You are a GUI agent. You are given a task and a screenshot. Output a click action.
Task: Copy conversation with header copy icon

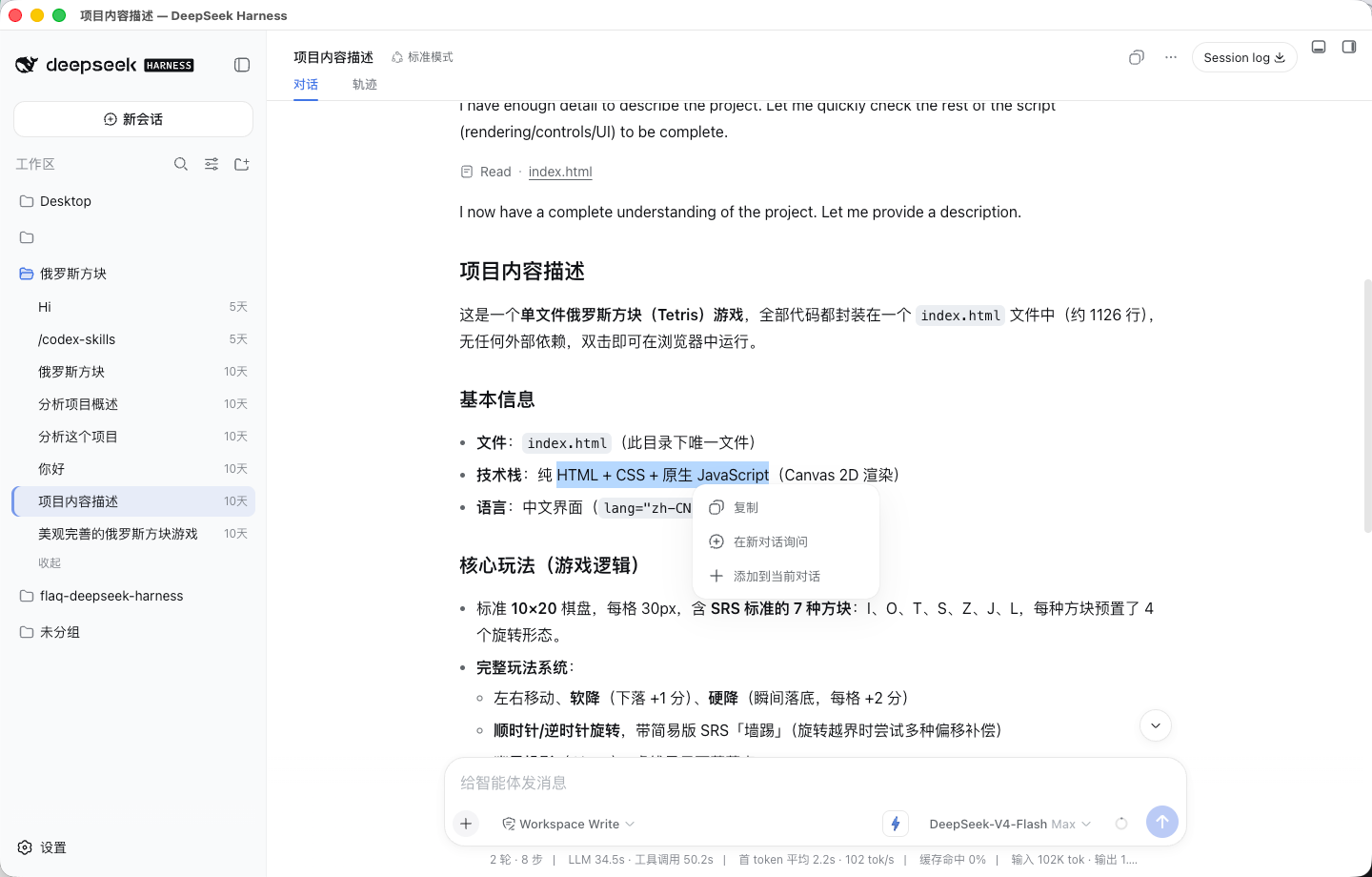pos(1137,57)
